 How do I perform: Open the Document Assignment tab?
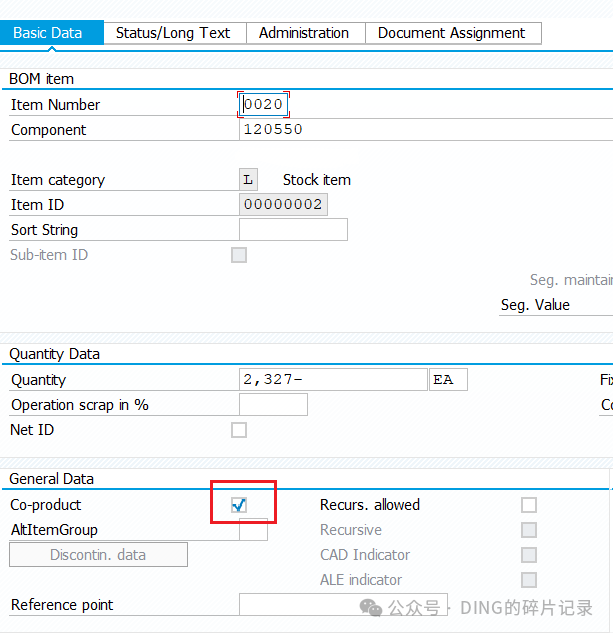point(453,33)
